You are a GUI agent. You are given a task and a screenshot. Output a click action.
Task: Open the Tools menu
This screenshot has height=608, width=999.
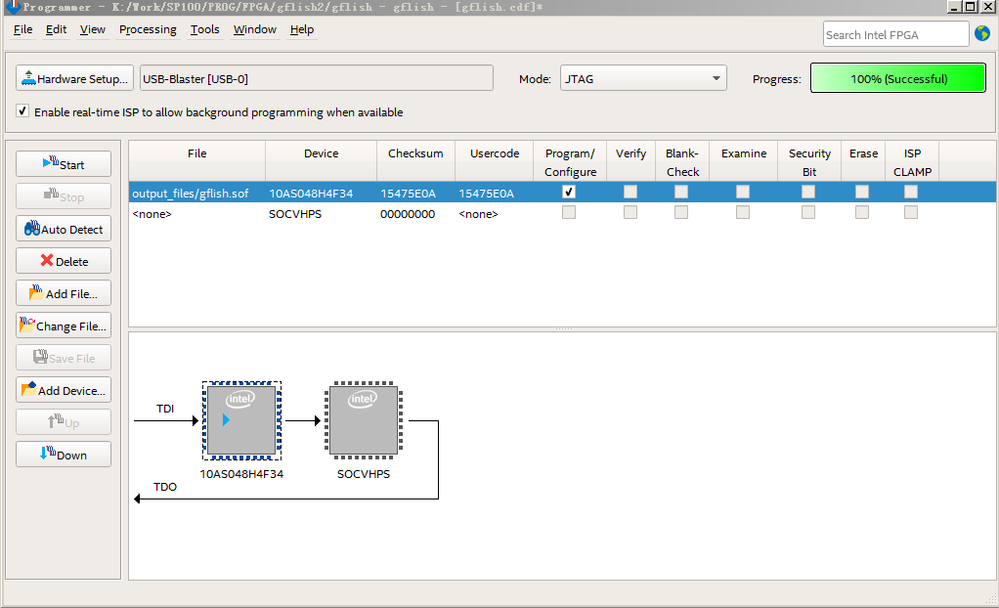205,29
